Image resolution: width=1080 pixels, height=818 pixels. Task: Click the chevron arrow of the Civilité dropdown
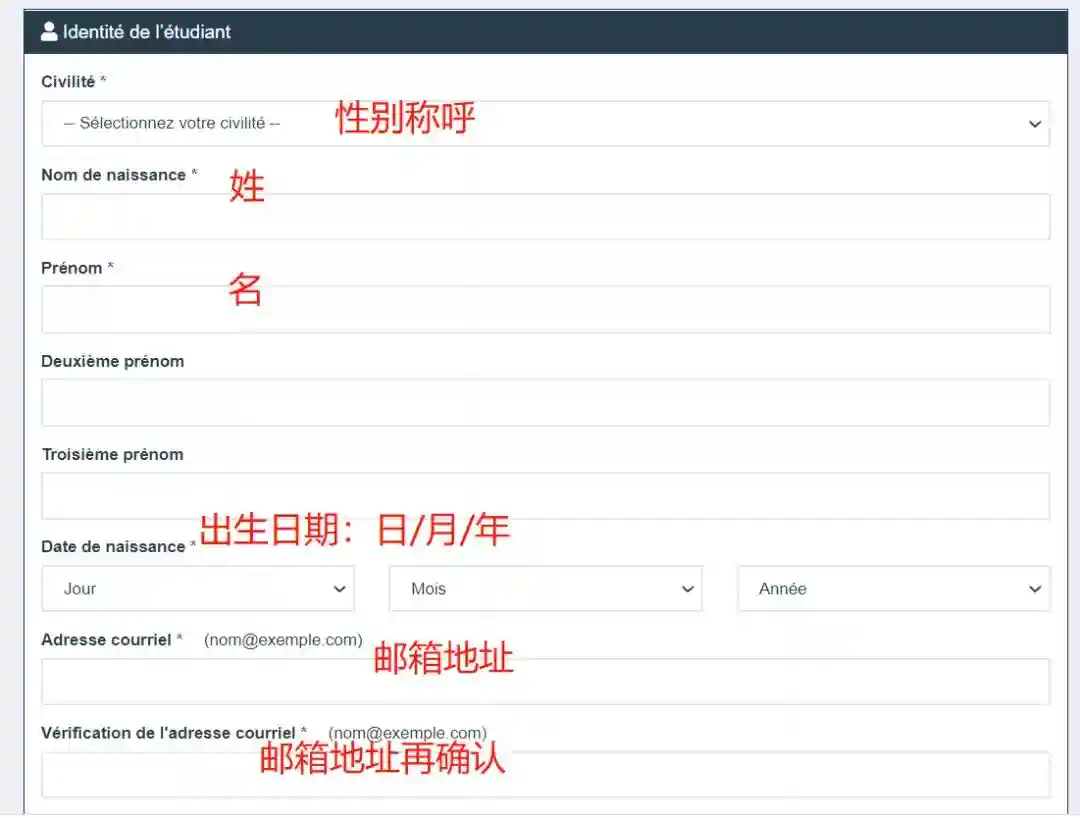[1034, 124]
